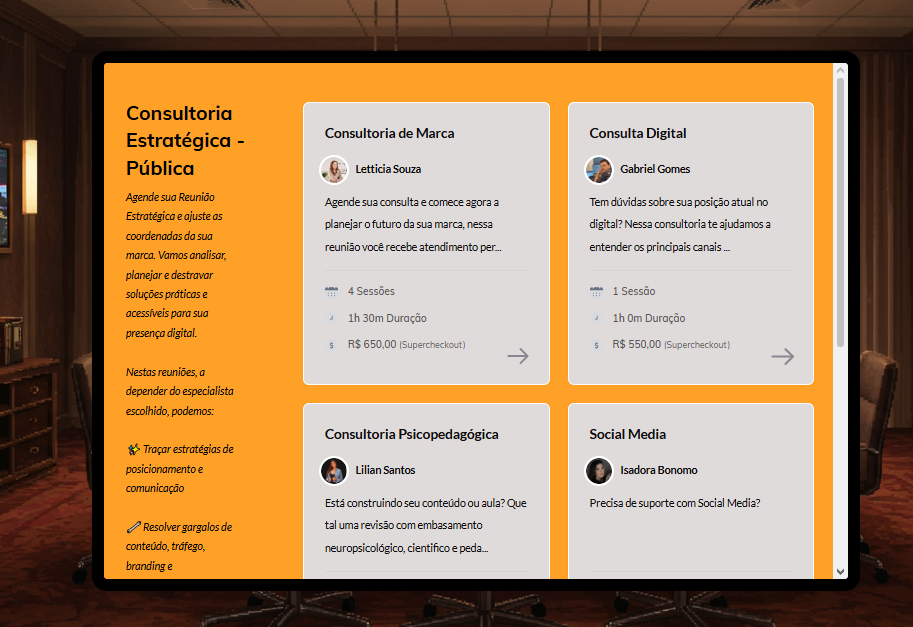This screenshot has width=913, height=627.
Task: Click price icon beside R$ 650,00
Action: (x=331, y=345)
